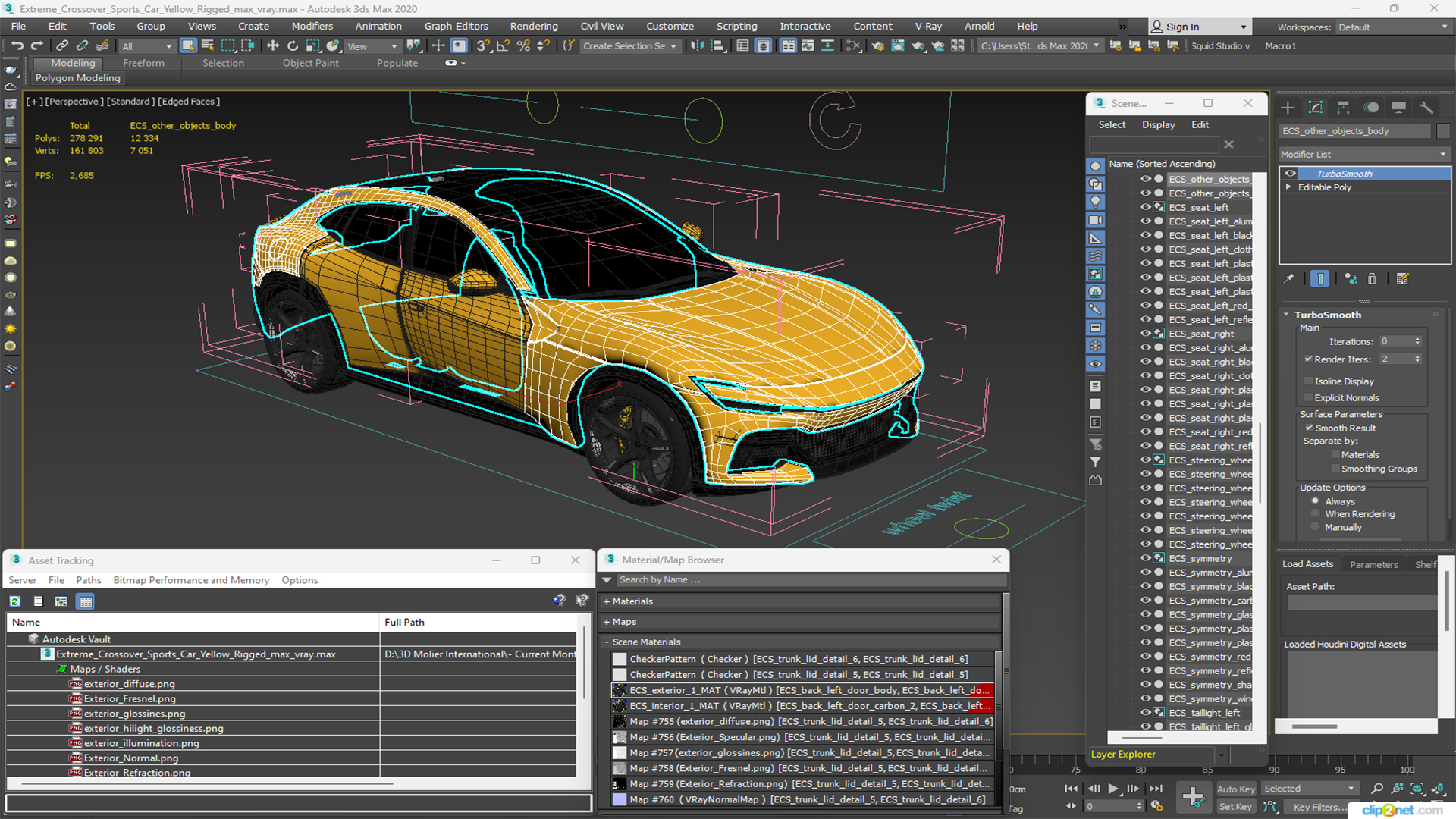
Task: Open the Select by Name list icon
Action: (x=208, y=46)
